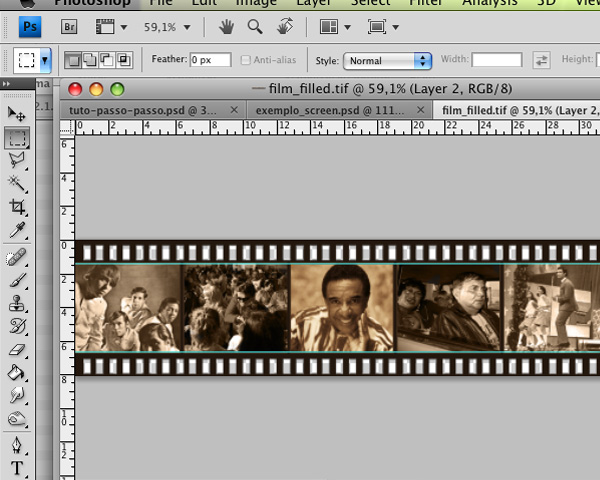Click the Feather value input field

click(x=211, y=61)
